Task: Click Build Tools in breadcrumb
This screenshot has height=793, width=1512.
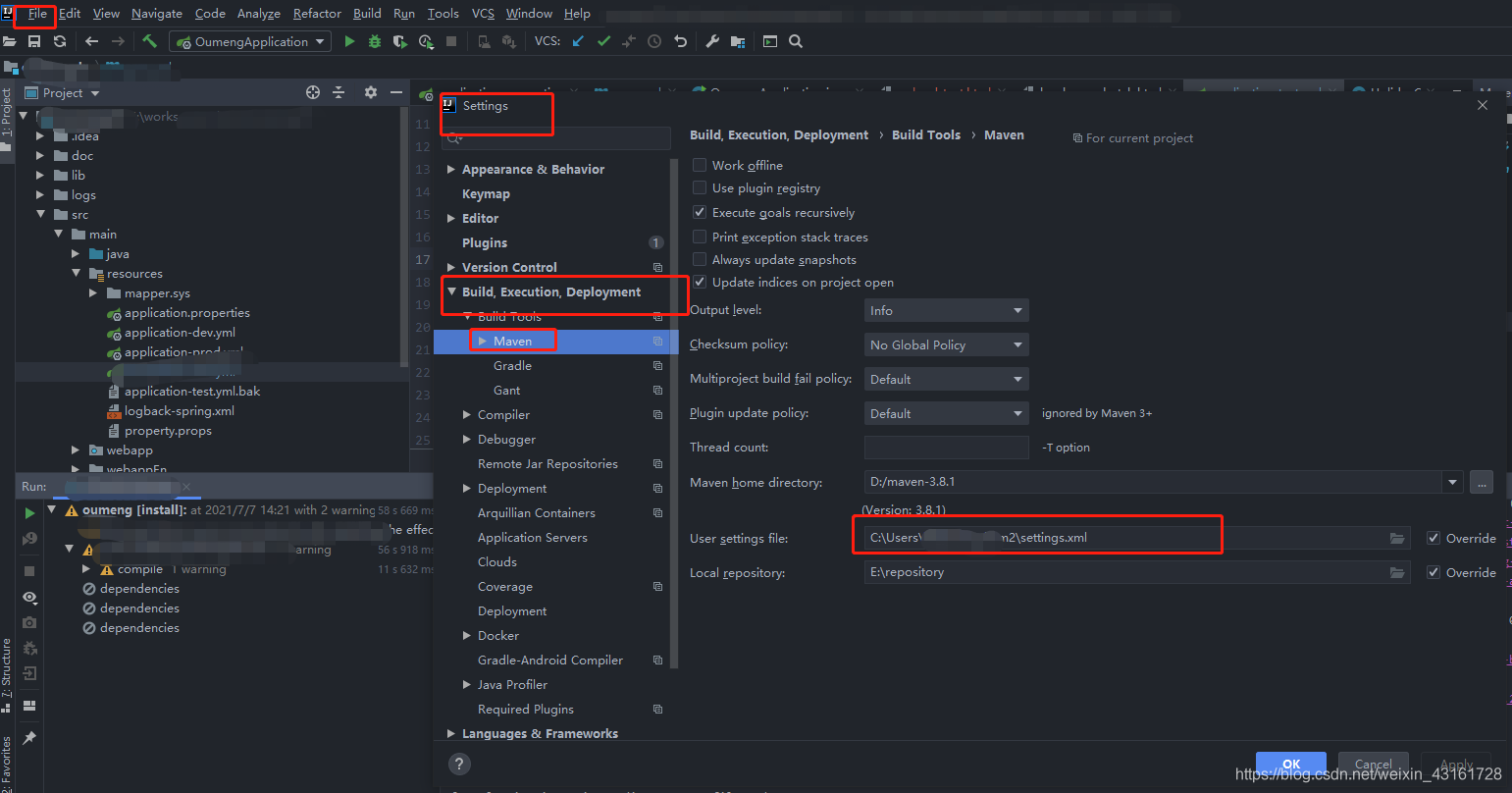Action: tap(926, 135)
